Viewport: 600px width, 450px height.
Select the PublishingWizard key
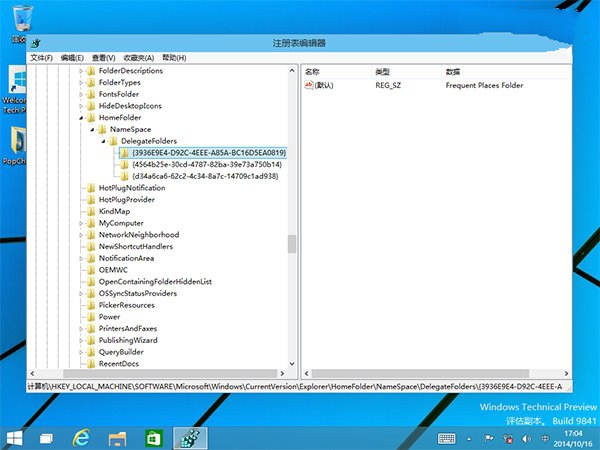click(128, 340)
